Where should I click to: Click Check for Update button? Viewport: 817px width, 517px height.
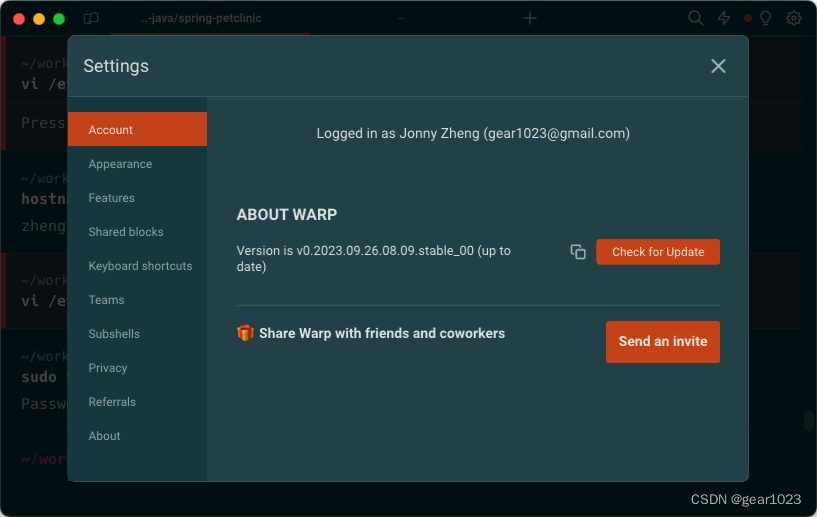pos(658,252)
